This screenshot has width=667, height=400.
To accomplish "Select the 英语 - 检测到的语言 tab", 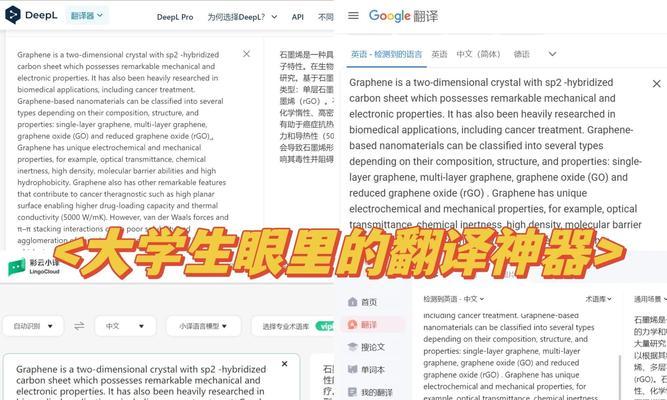I will click(x=386, y=54).
